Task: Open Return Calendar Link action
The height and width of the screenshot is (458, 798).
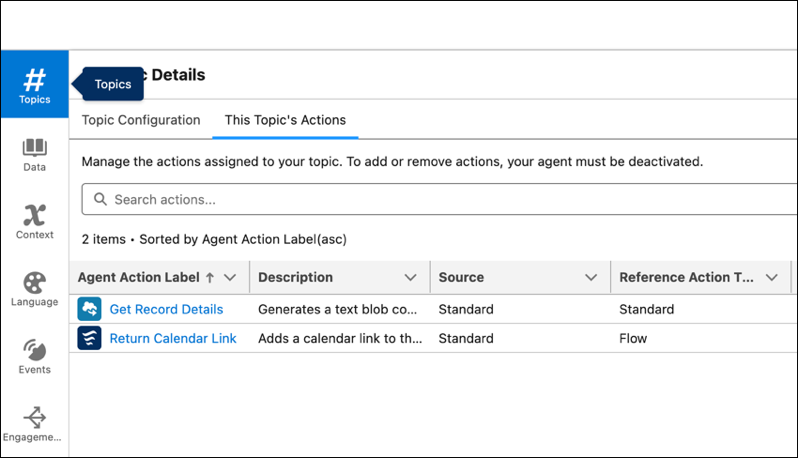Action: point(173,338)
